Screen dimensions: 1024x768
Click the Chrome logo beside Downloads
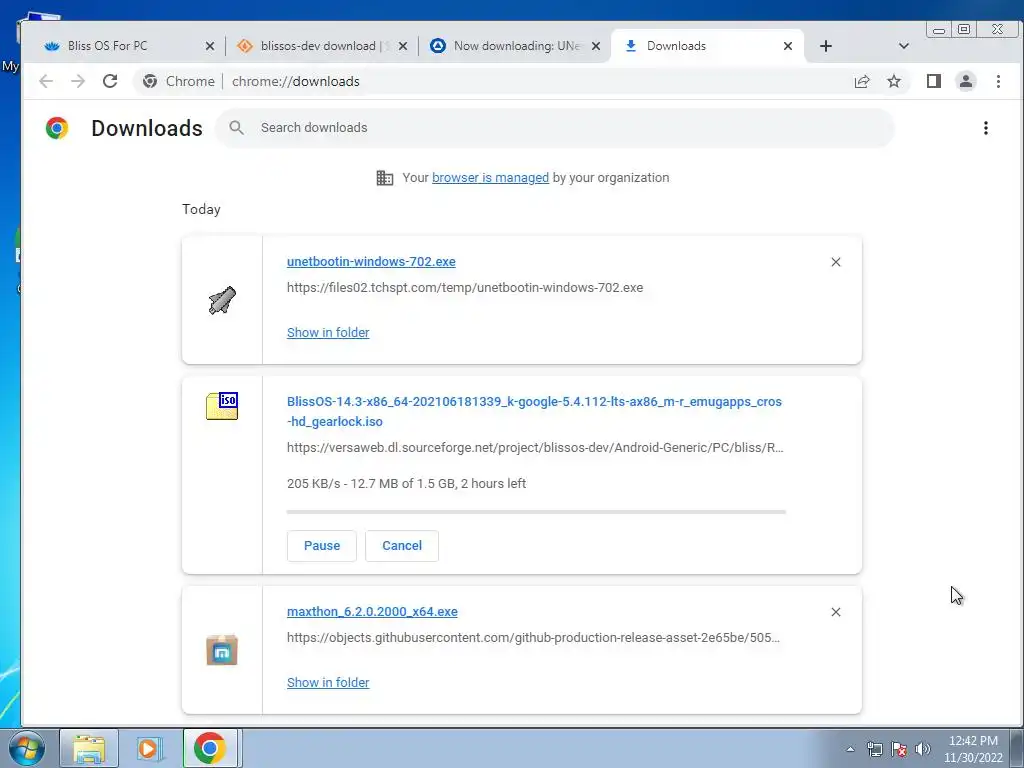coord(57,127)
